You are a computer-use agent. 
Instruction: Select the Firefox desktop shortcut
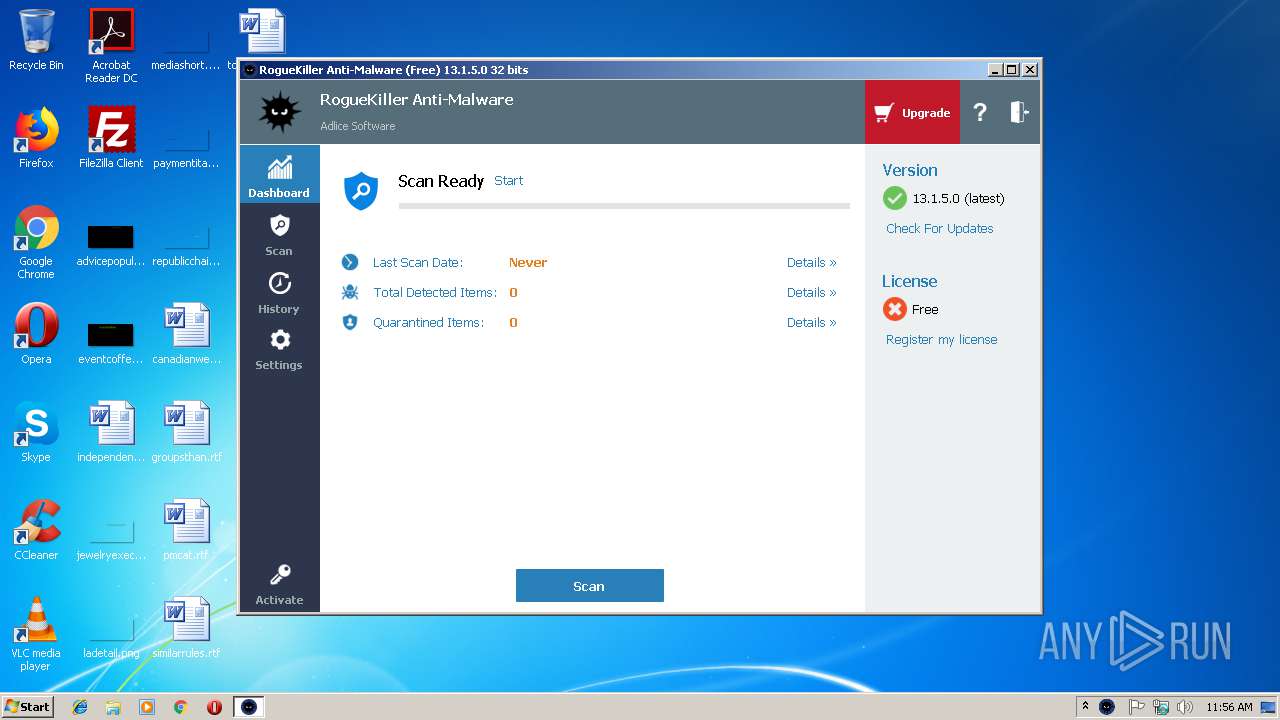(x=36, y=138)
